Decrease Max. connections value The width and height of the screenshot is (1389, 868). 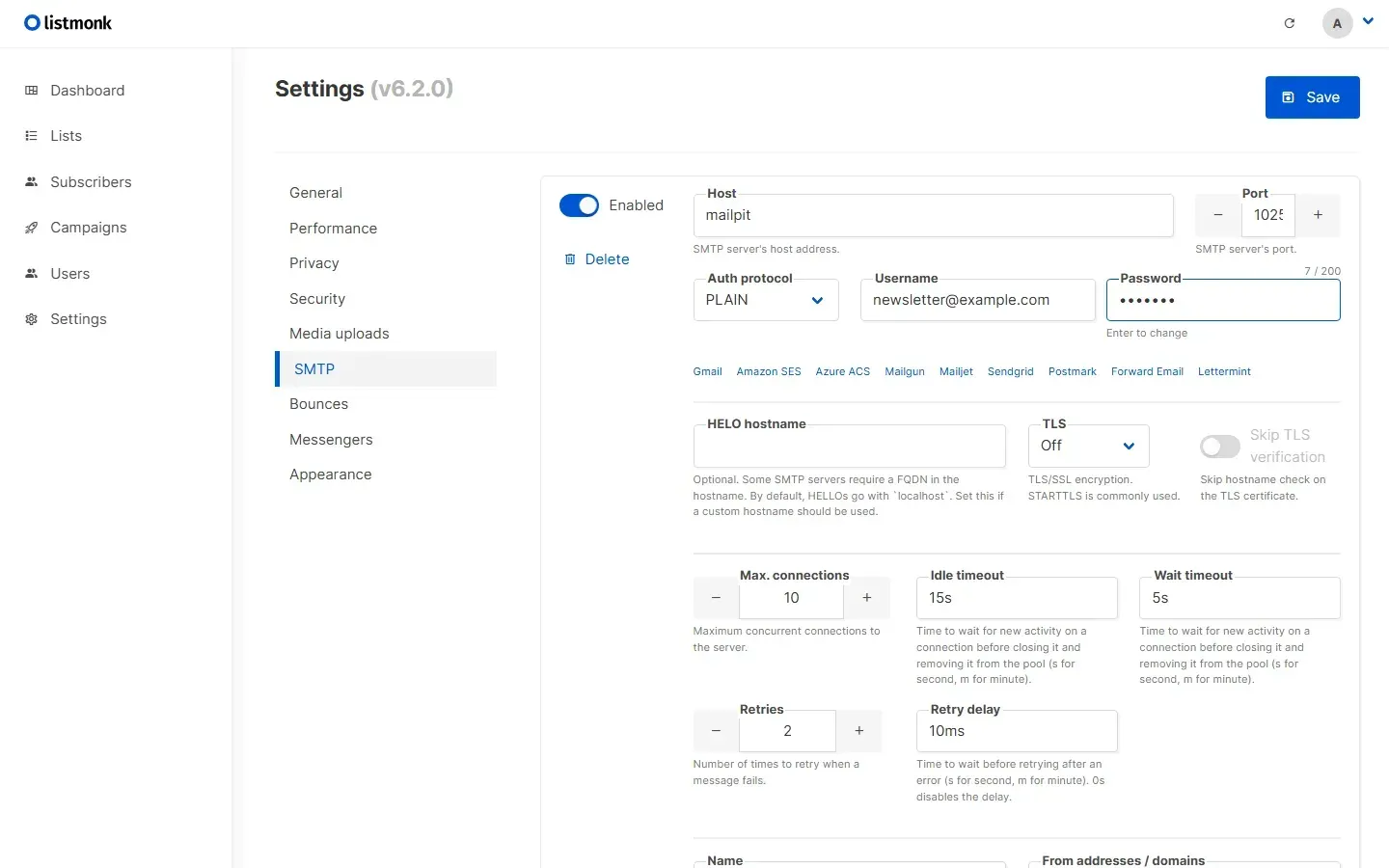click(x=716, y=598)
